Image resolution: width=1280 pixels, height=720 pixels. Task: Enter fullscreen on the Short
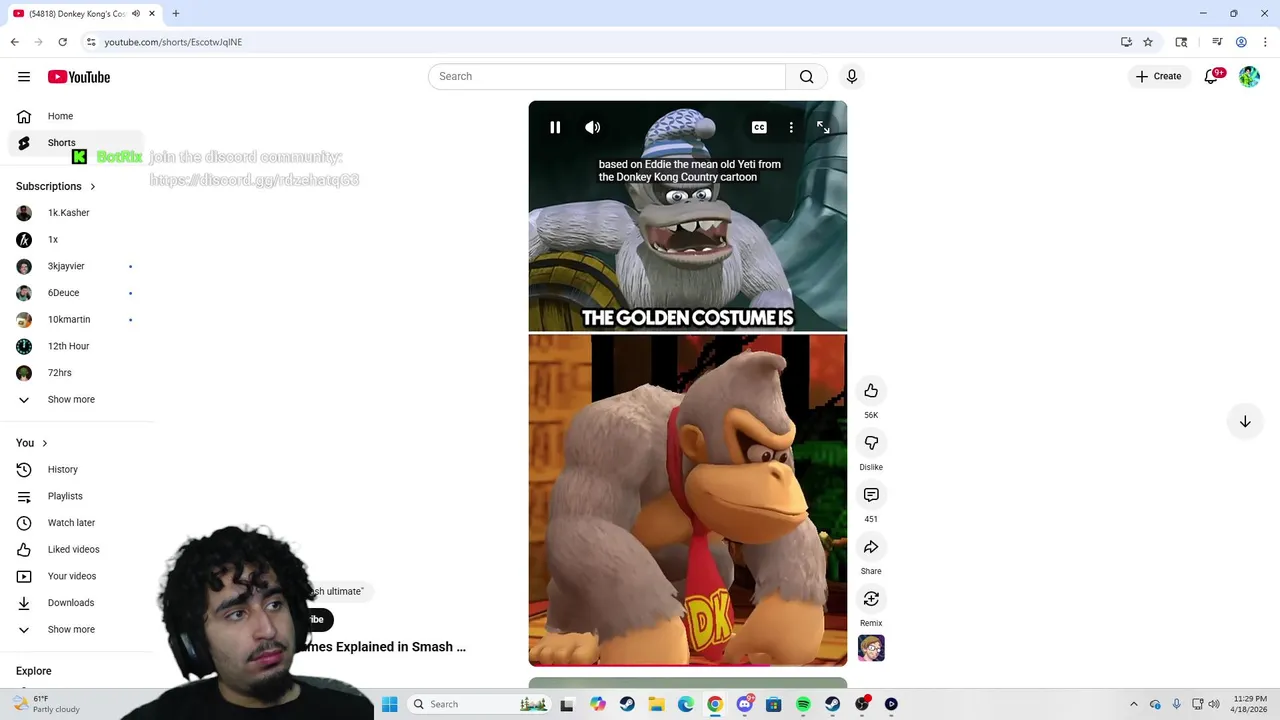pyautogui.click(x=823, y=127)
